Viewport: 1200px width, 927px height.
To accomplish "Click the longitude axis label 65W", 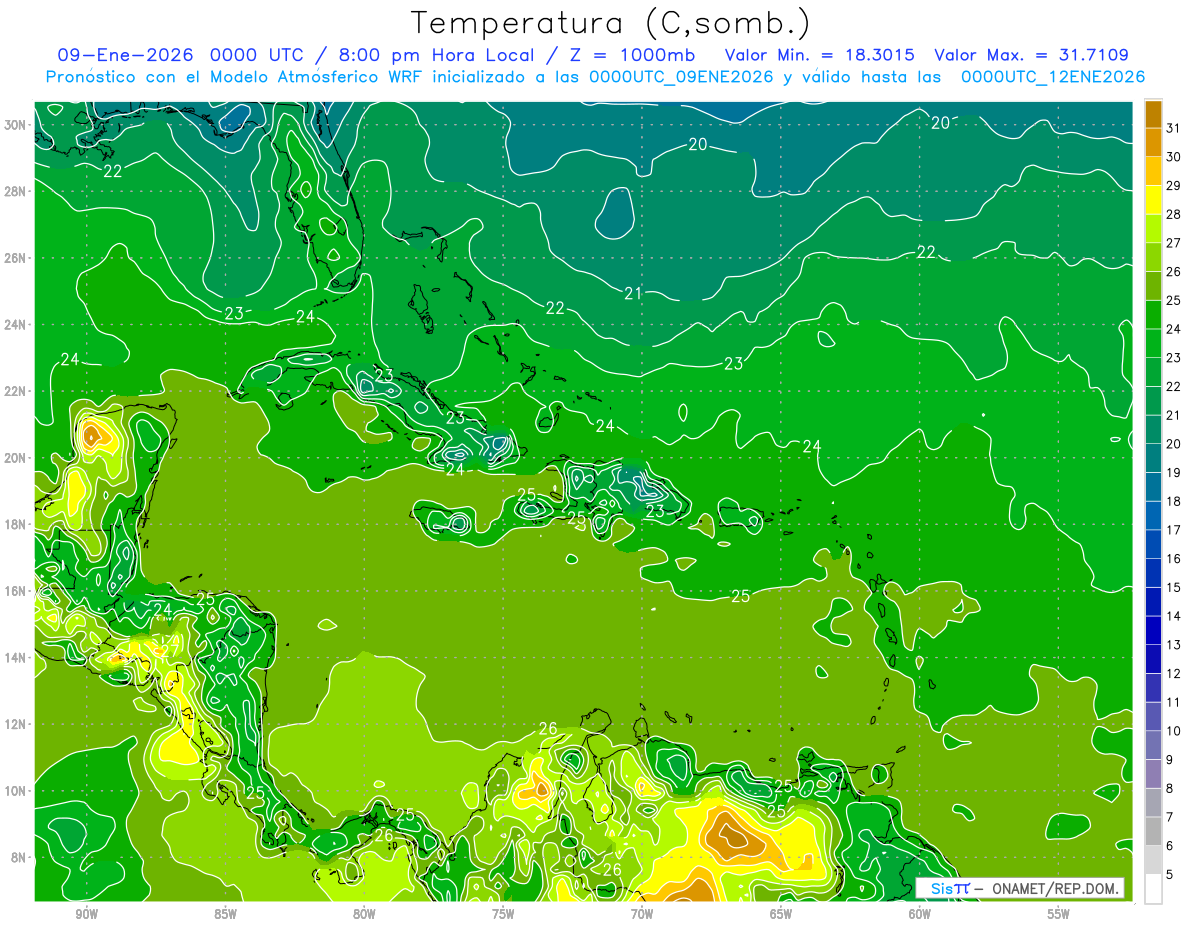I will pos(782,914).
